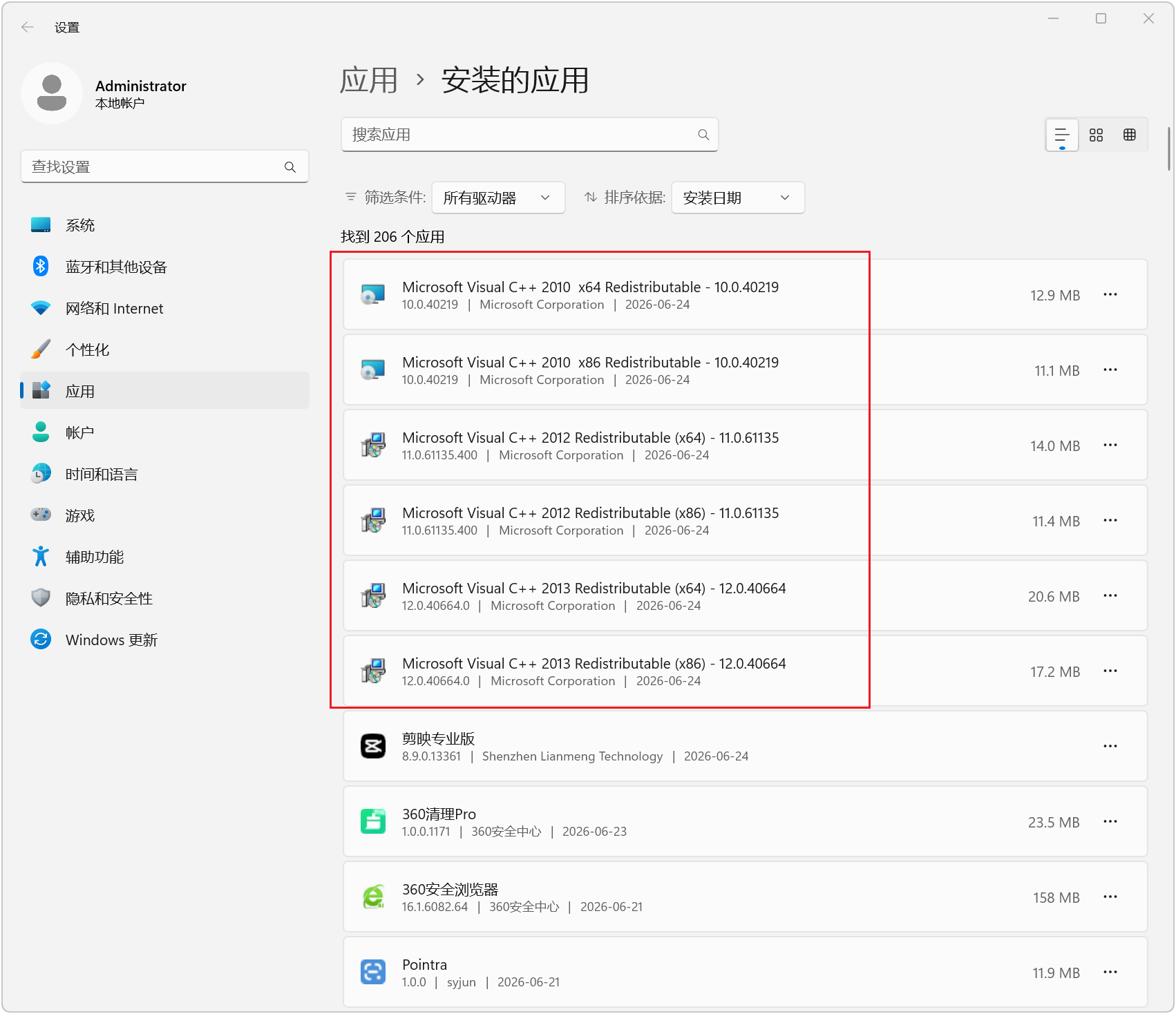Open 个性化 settings category
Viewport: 1176px width, 1014px height.
[164, 350]
